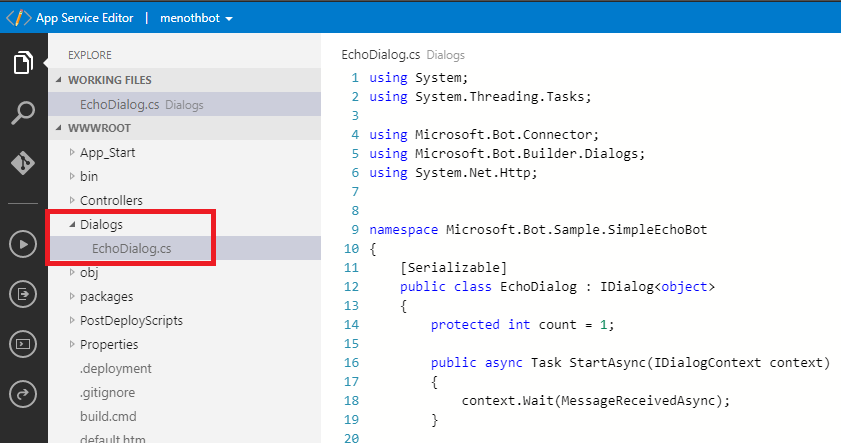Click the namespace keyword on line 9
The height and width of the screenshot is (443, 841).
click(x=403, y=230)
